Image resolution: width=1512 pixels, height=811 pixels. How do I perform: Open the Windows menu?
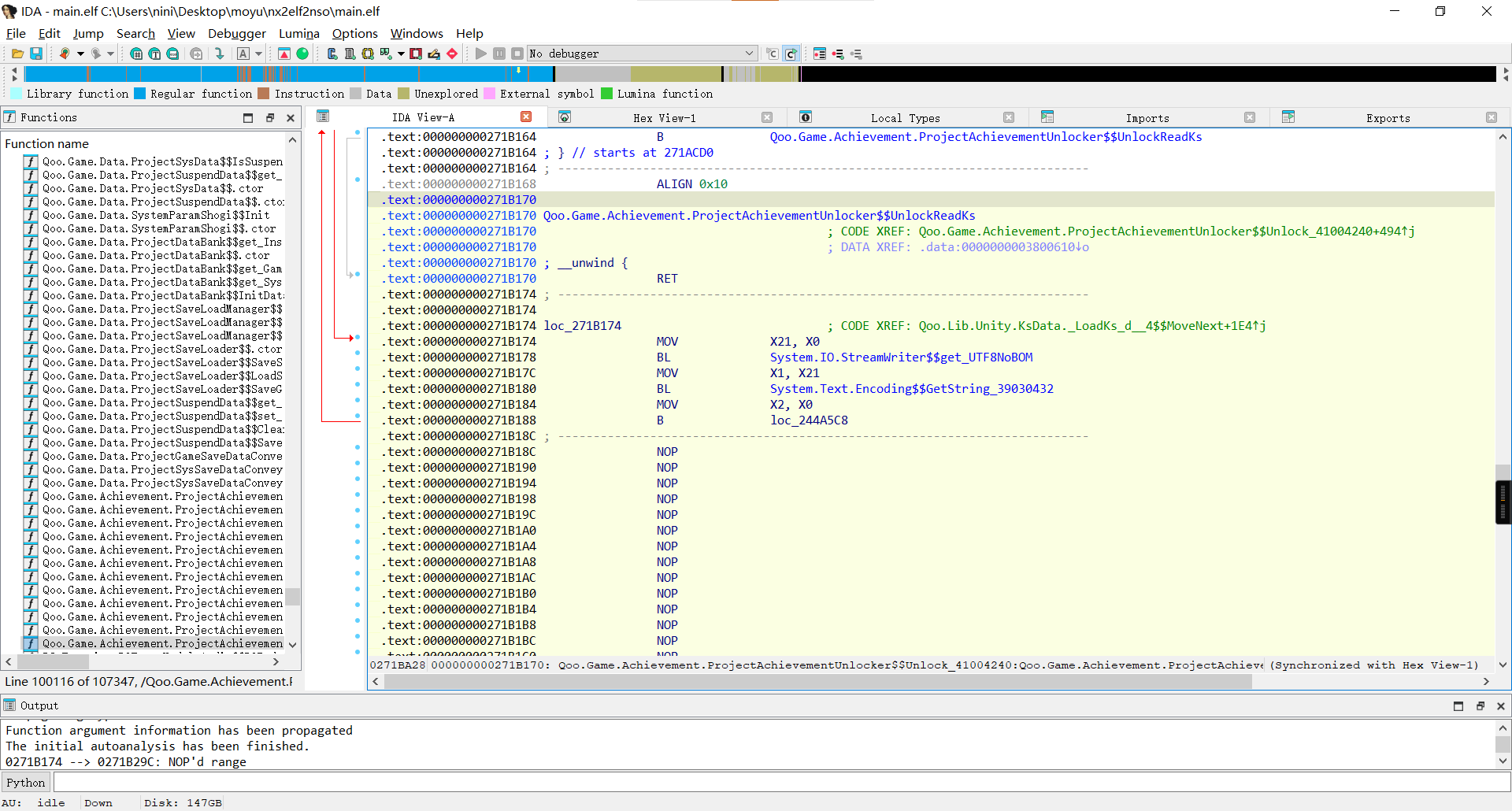pyautogui.click(x=417, y=33)
